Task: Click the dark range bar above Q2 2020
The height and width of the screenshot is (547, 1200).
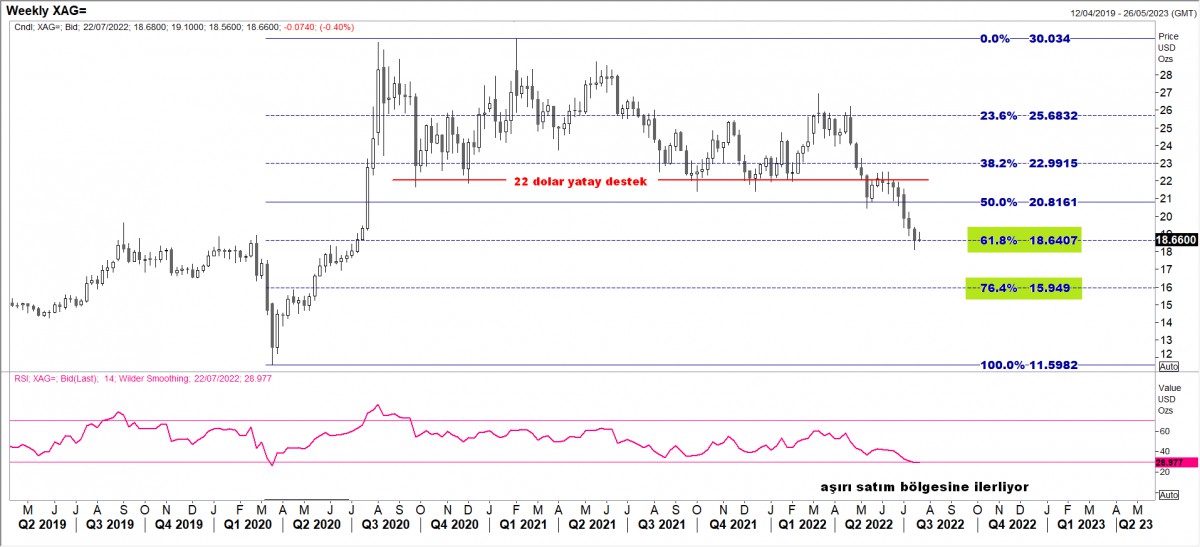Action: coord(306,499)
